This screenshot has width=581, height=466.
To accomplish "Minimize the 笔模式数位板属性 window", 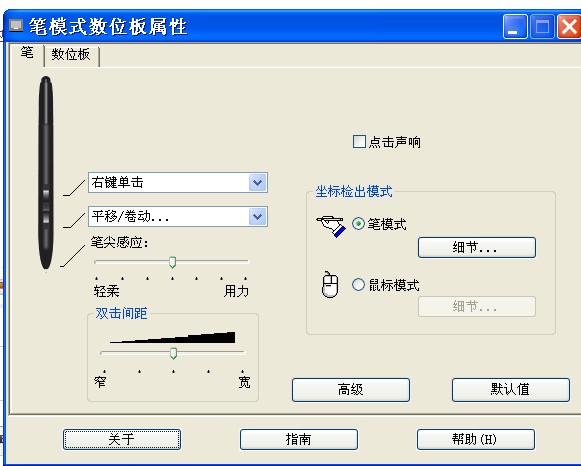I will tap(515, 27).
